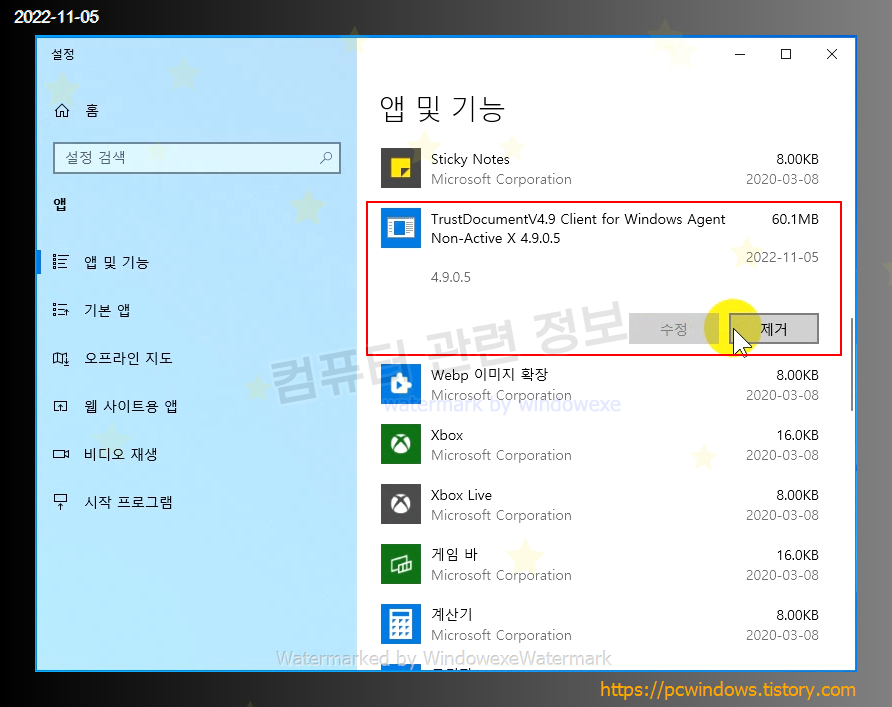Image resolution: width=892 pixels, height=707 pixels.
Task: Maximize the 설정 window
Action: pyautogui.click(x=786, y=54)
